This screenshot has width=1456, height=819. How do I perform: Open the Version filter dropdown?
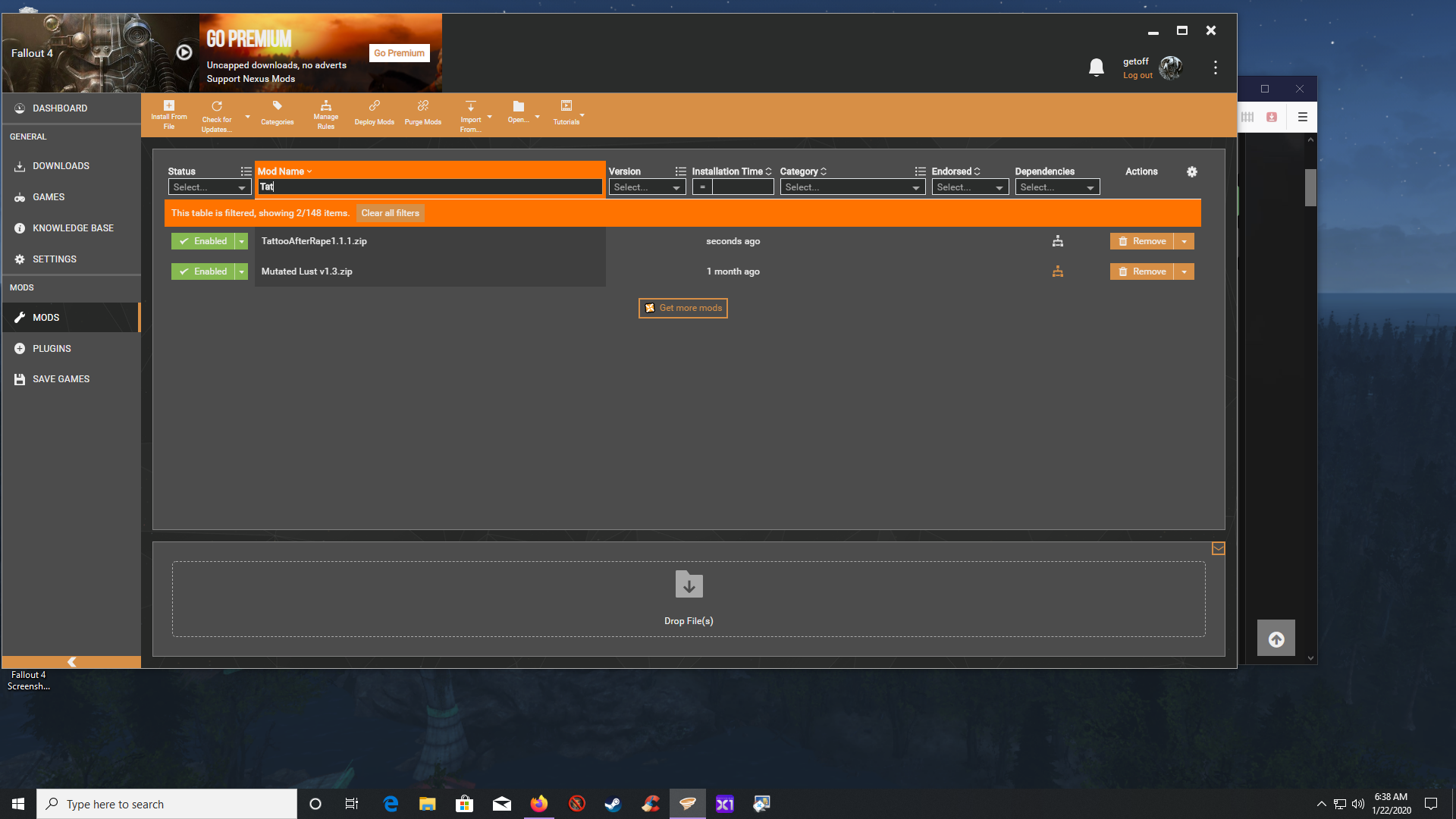[647, 187]
